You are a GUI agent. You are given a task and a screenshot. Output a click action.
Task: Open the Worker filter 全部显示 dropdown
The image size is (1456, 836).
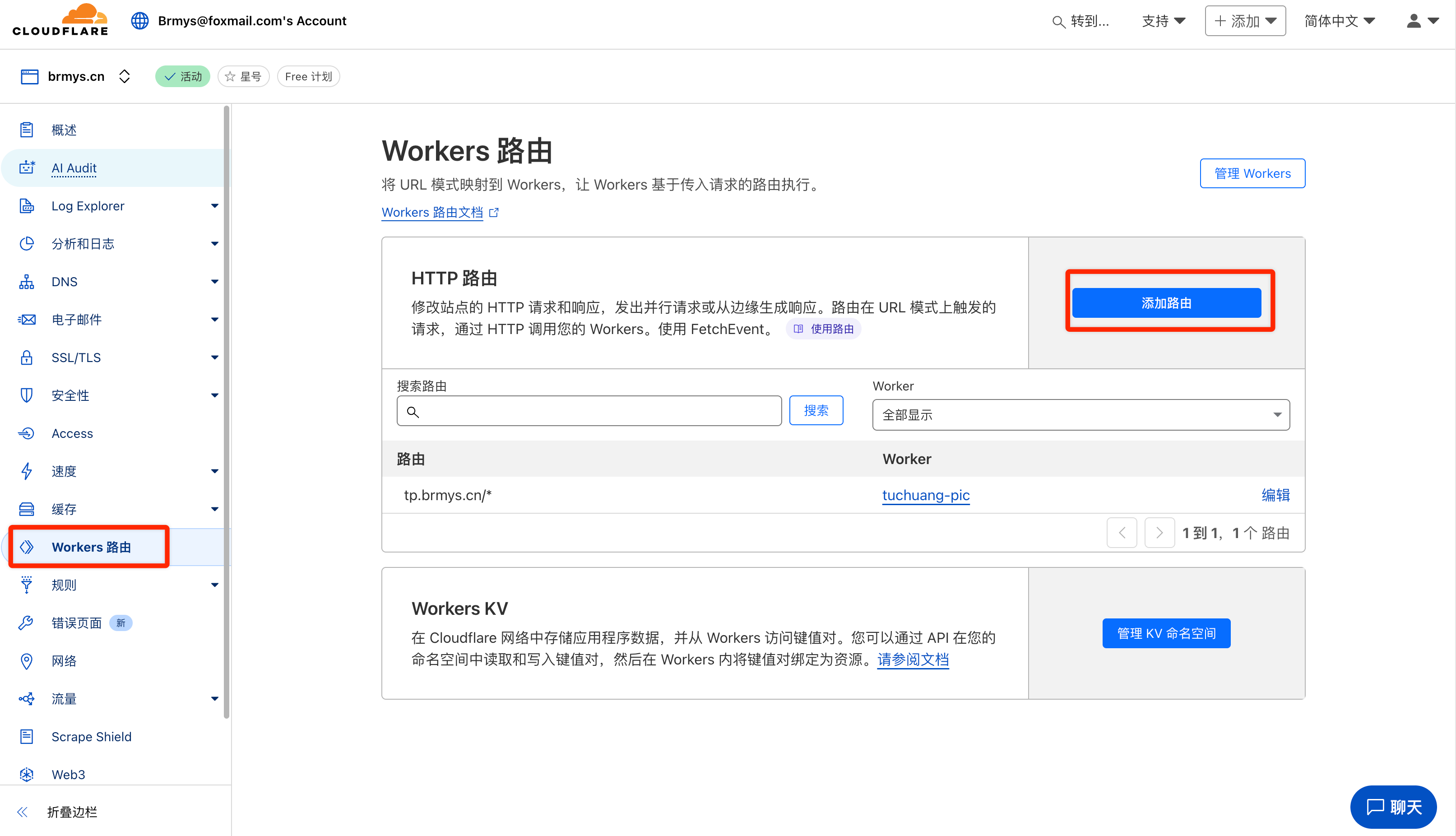click(x=1080, y=414)
